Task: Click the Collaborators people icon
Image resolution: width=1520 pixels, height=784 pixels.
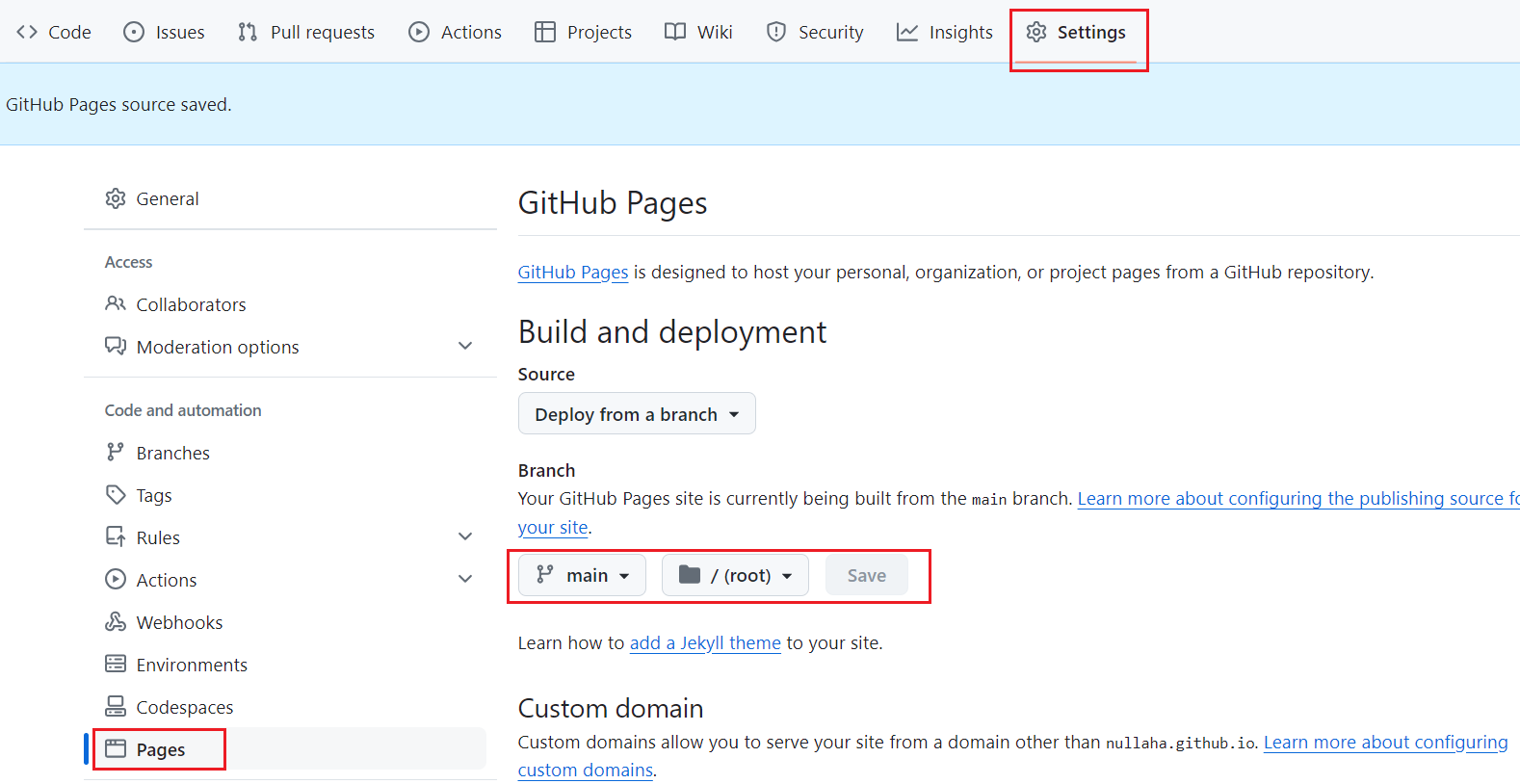Action: click(116, 303)
